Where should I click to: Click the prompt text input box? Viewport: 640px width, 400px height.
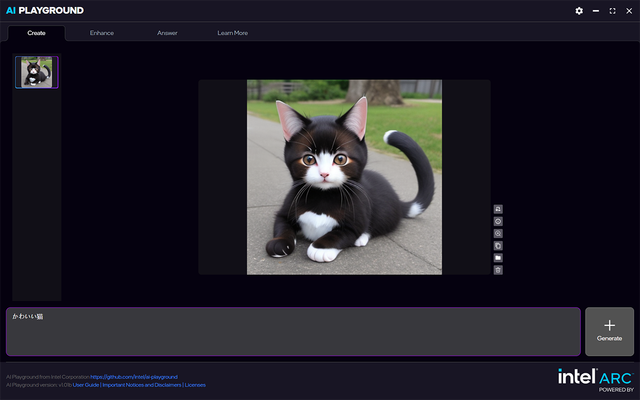point(293,332)
